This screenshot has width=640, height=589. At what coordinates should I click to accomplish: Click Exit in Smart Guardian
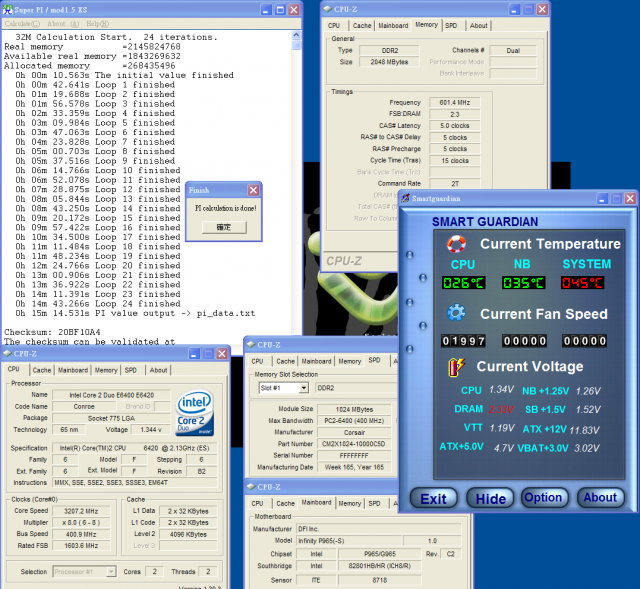point(433,498)
